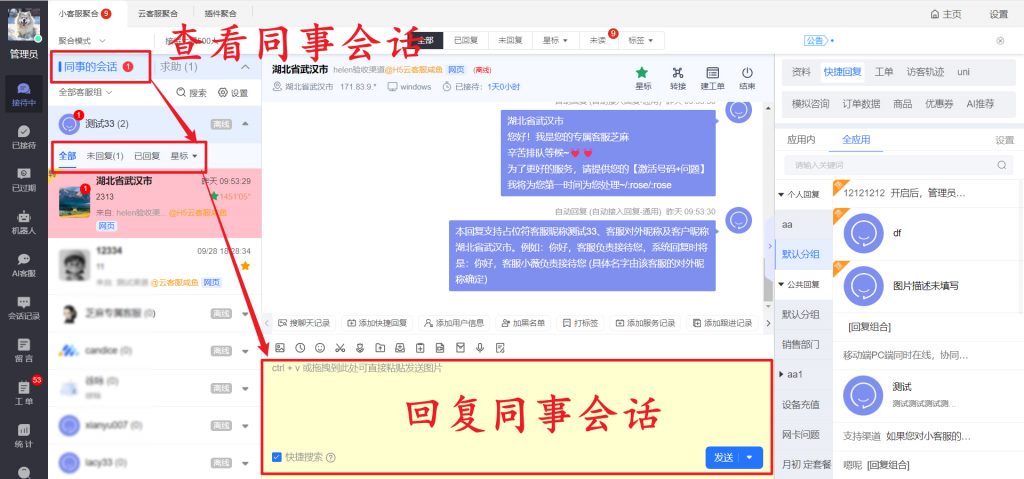Select the top 未读 segment filter

pyautogui.click(x=598, y=41)
